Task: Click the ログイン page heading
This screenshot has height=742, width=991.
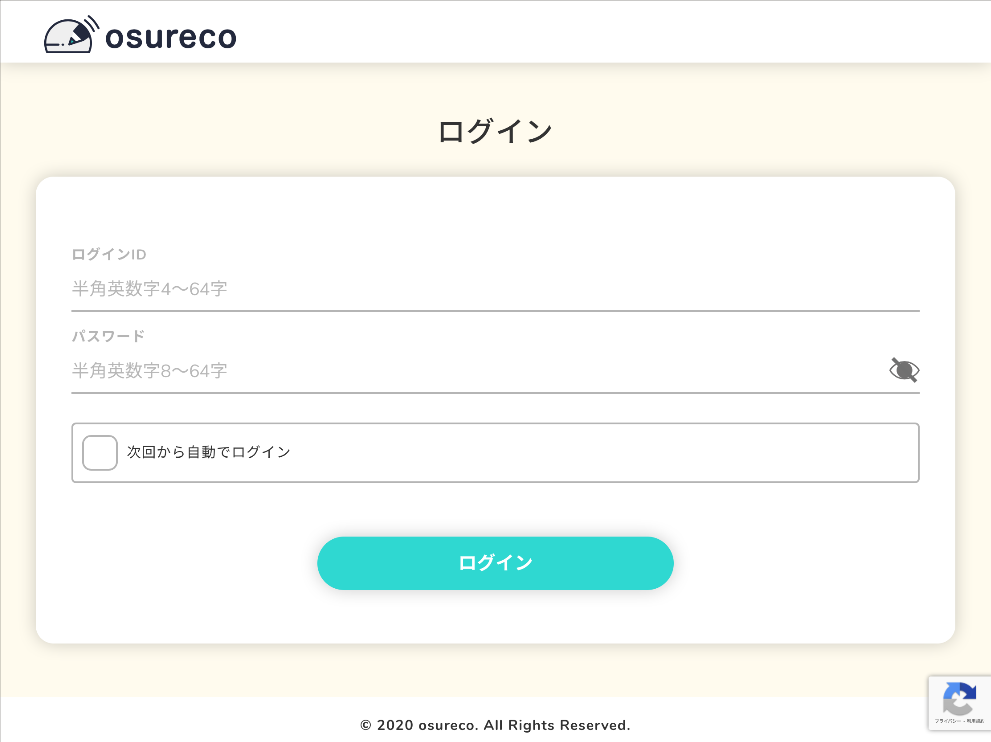Action: 495,132
